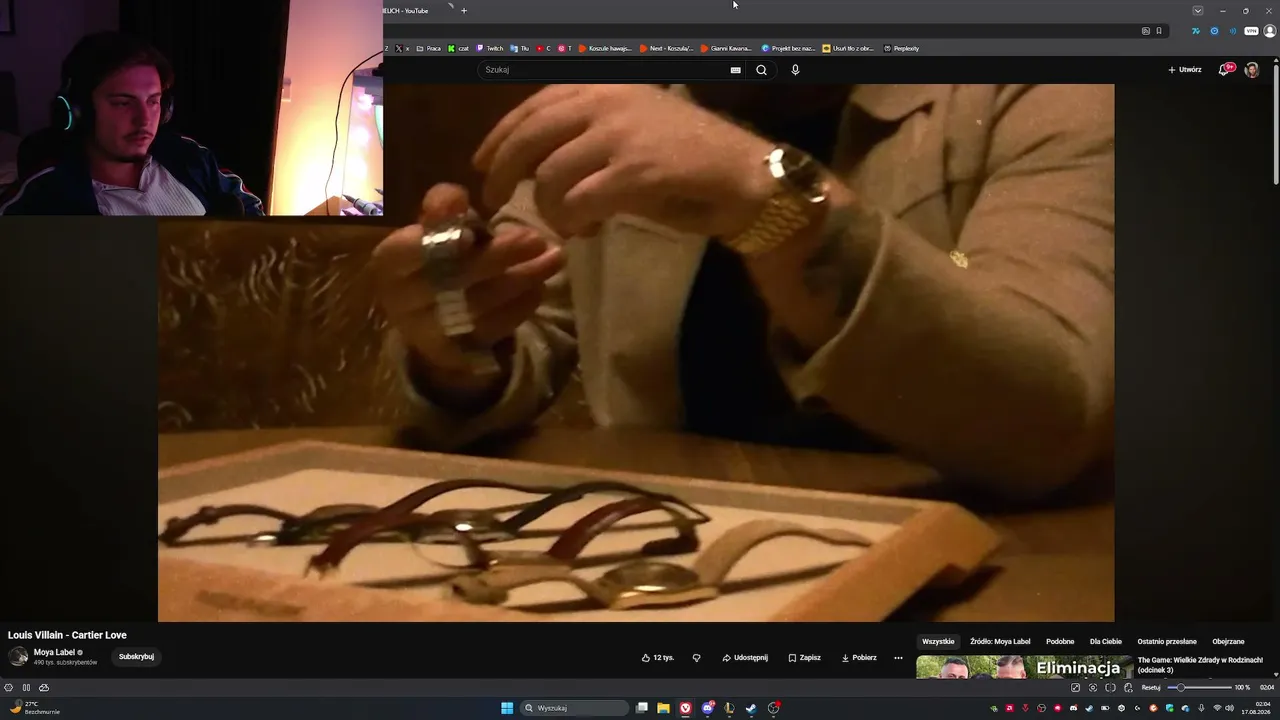Open the browser tab search dropdown
Viewport: 1280px width, 720px height.
[1198, 11]
